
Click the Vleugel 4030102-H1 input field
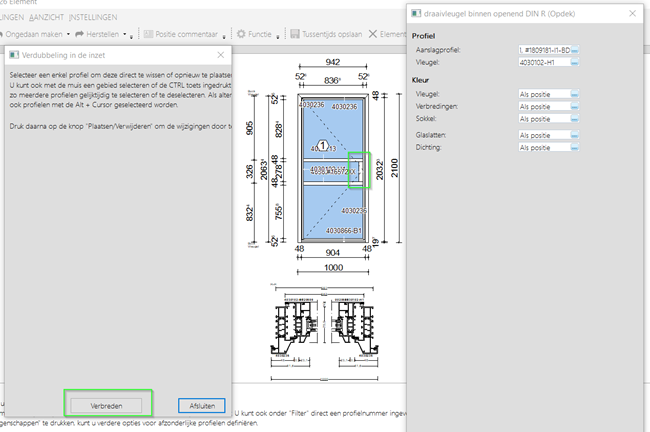pos(544,63)
